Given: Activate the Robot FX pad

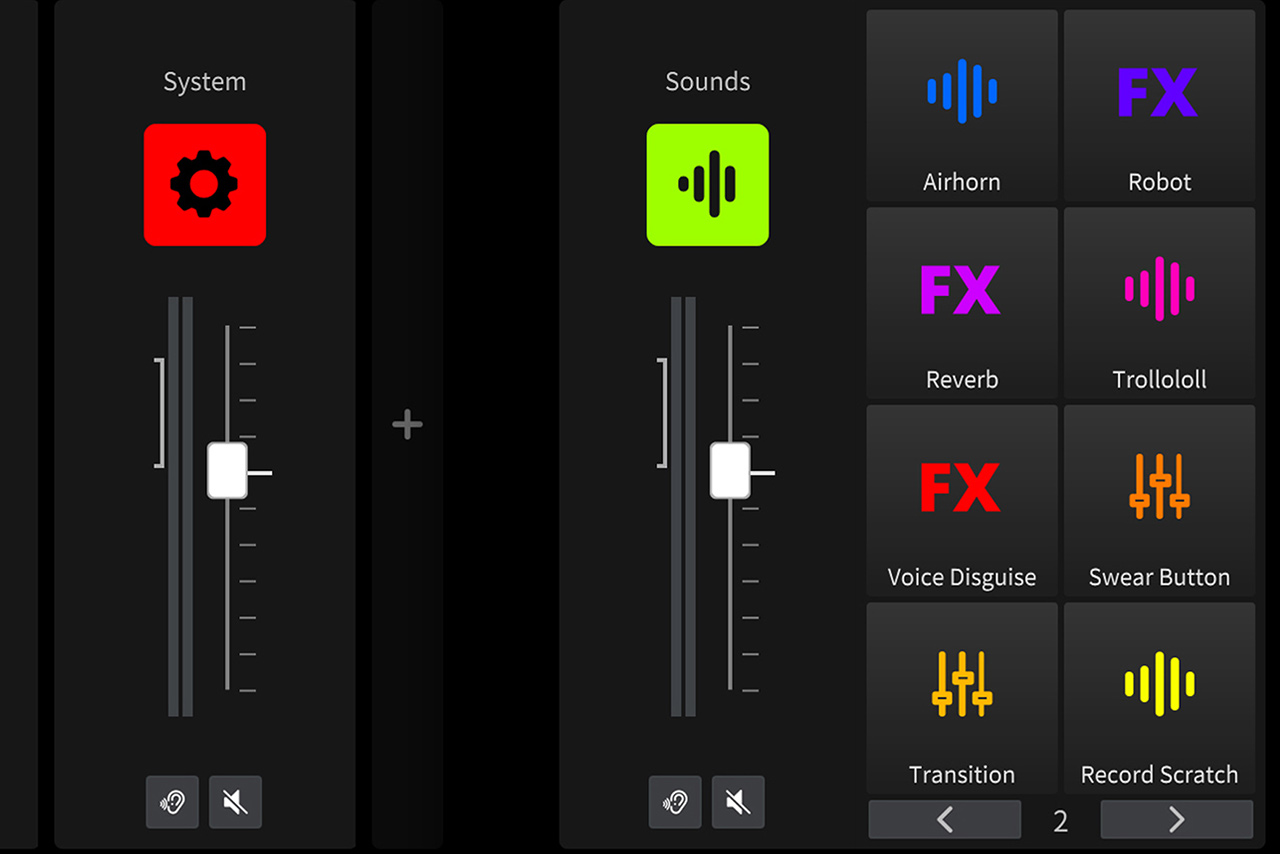Looking at the screenshot, I should point(1159,105).
